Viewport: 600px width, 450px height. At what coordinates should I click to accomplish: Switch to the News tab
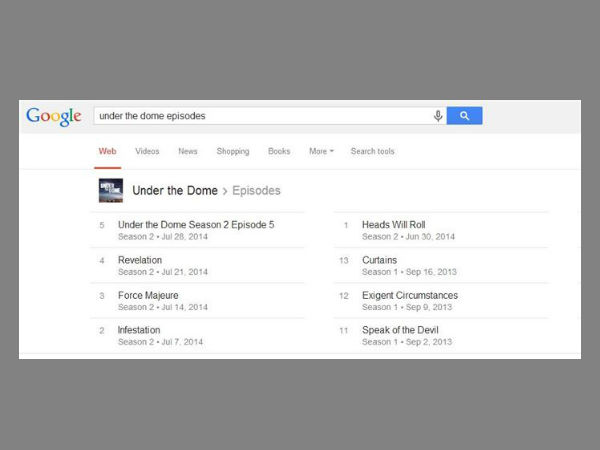(188, 151)
